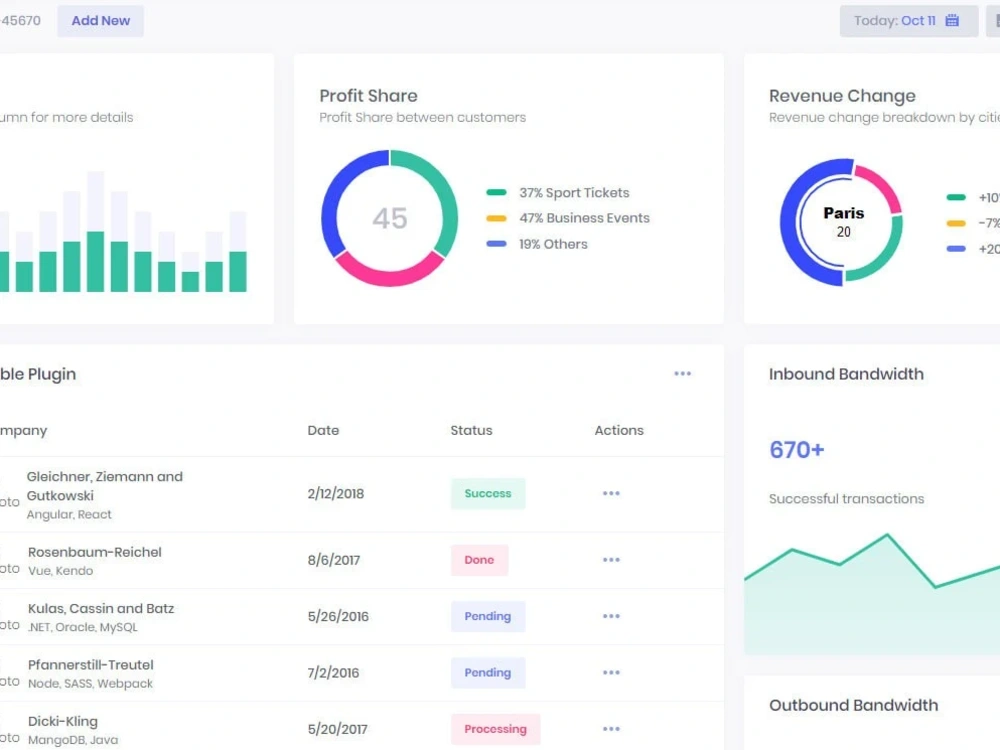Open actions menu for Pfannerstill-Treutel row

click(x=611, y=672)
